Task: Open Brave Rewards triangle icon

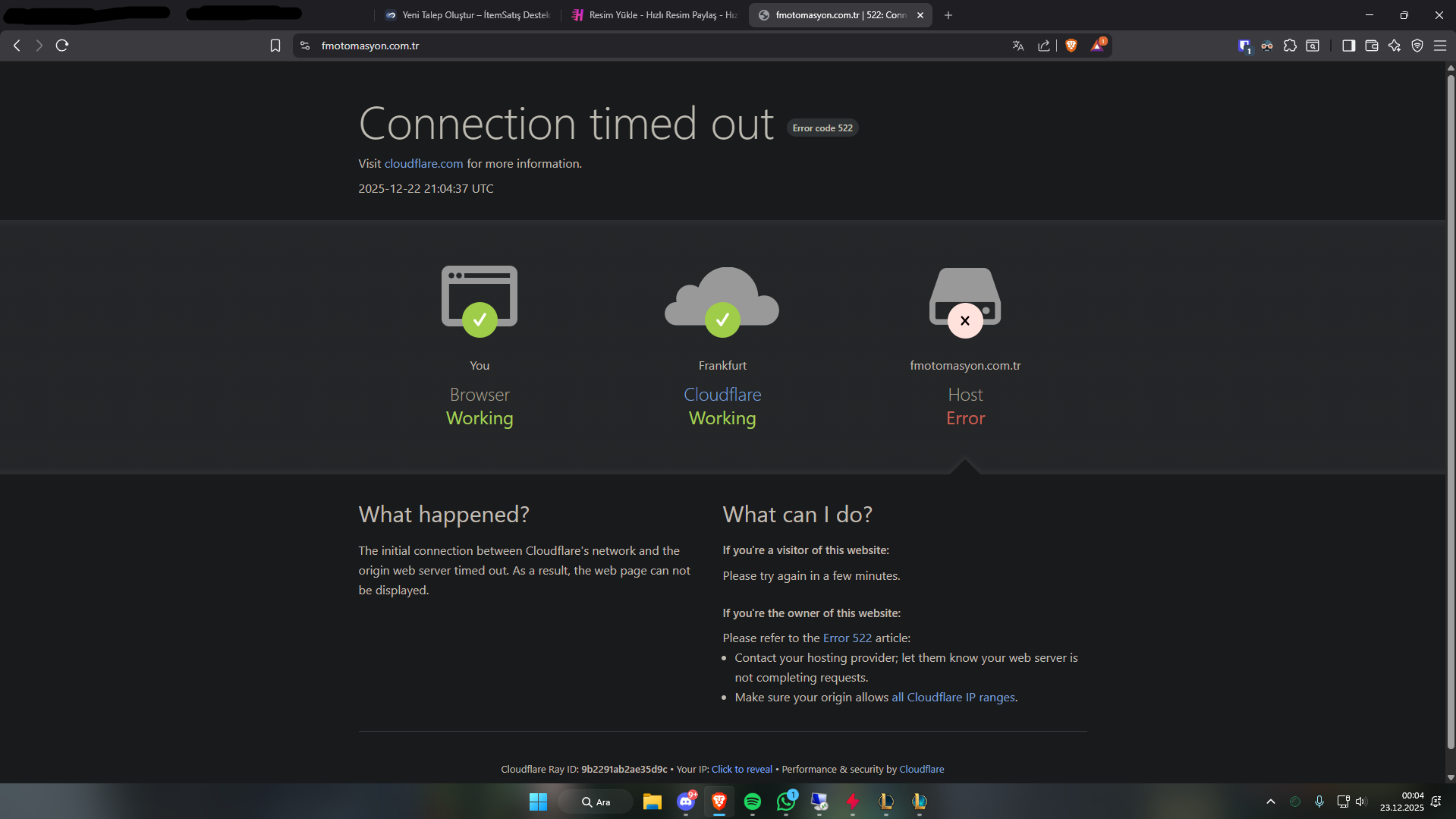Action: tap(1098, 46)
